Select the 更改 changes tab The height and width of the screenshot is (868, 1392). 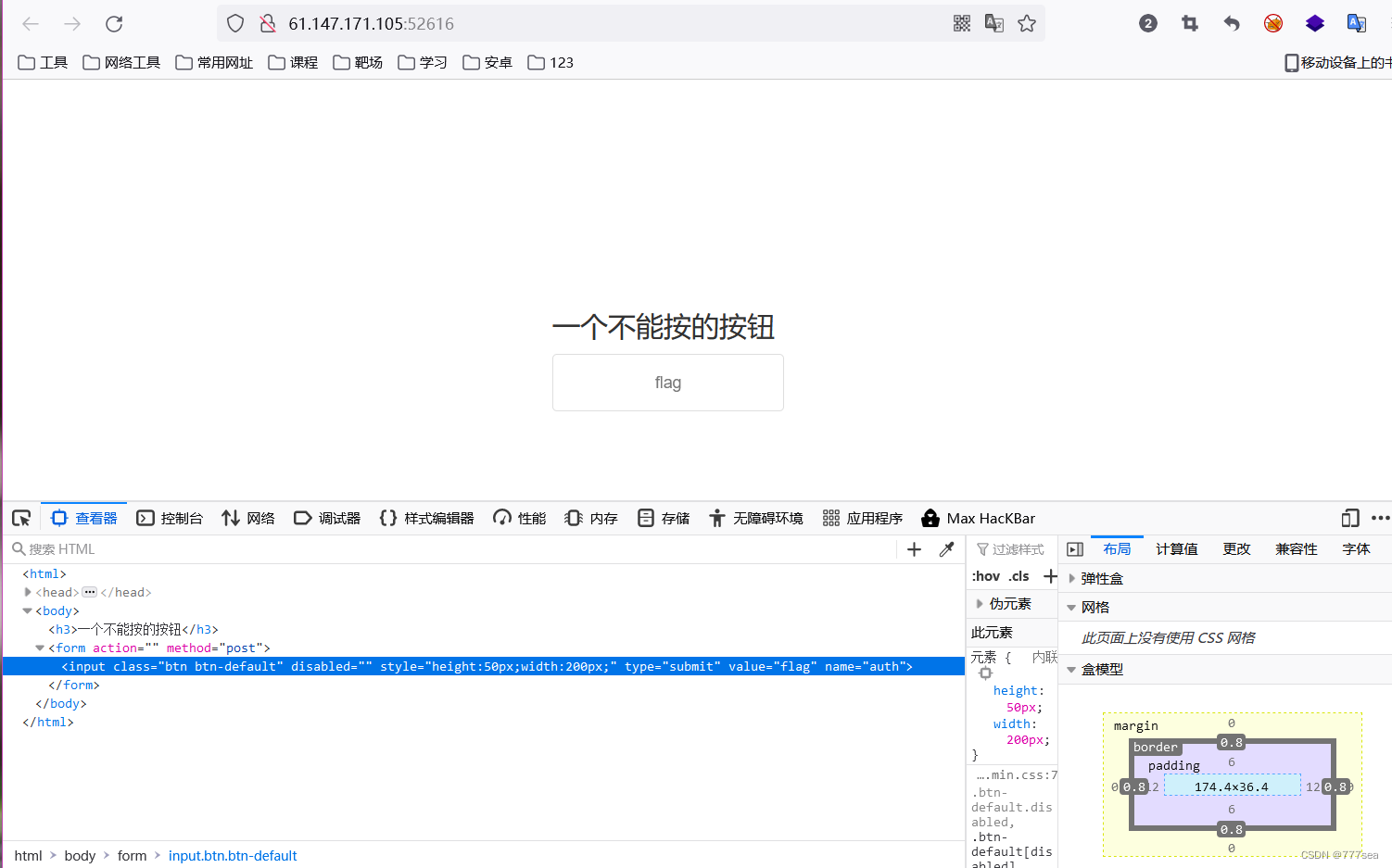coord(1237,549)
